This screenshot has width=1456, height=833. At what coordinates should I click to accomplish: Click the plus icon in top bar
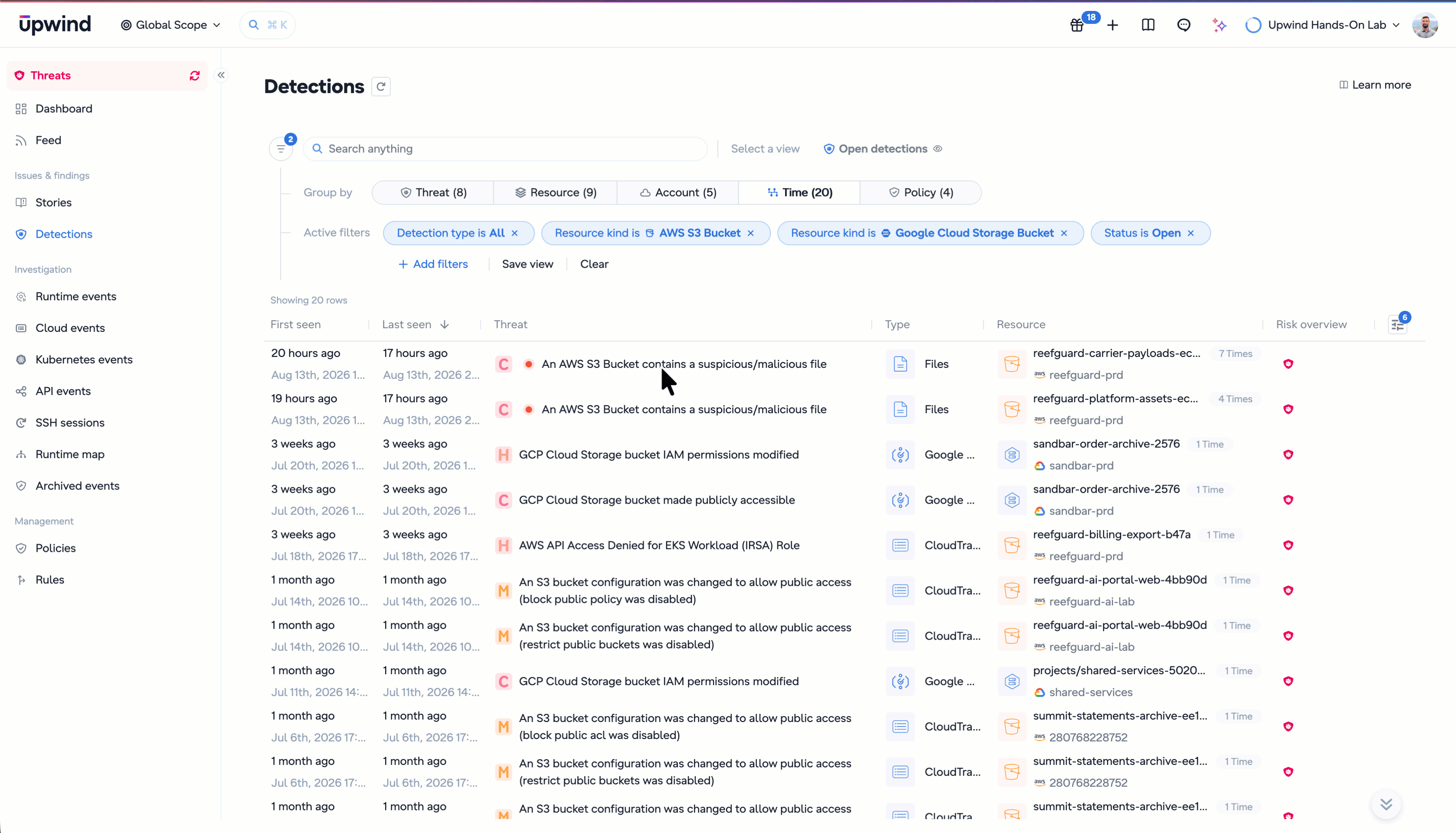click(1113, 25)
